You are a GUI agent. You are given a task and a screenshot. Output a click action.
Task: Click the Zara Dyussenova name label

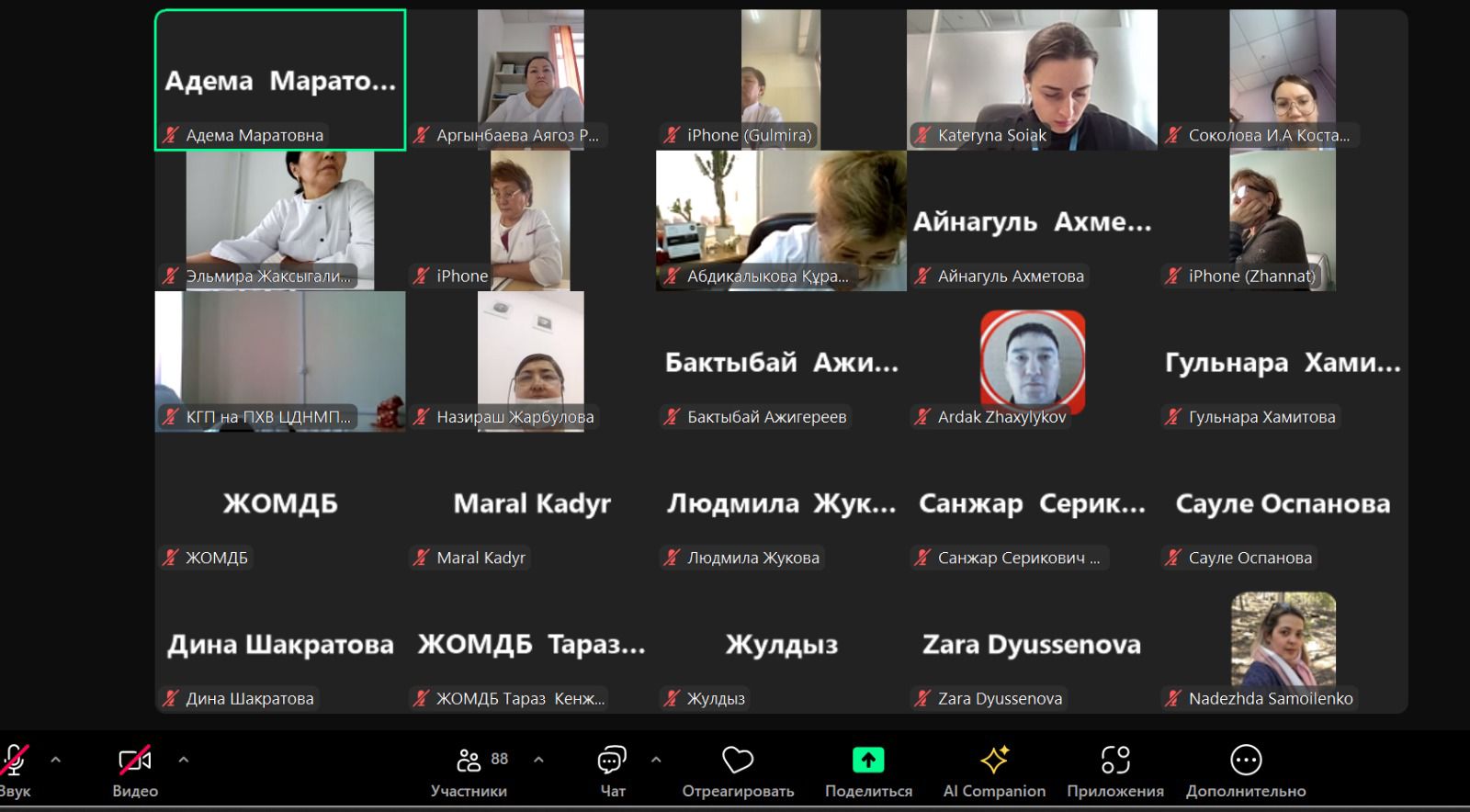coord(1000,699)
